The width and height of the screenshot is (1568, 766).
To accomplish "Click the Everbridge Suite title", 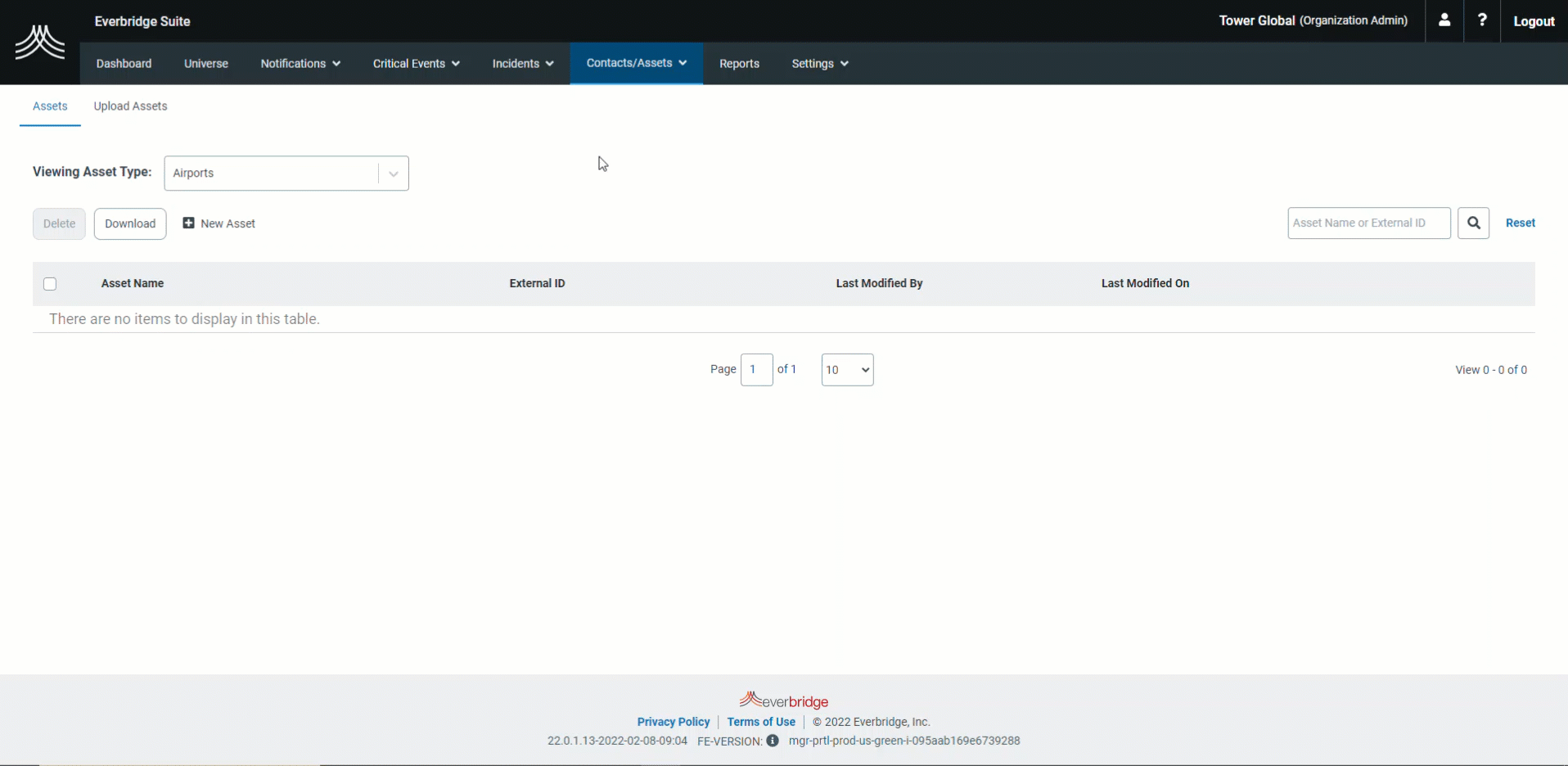I will point(142,21).
